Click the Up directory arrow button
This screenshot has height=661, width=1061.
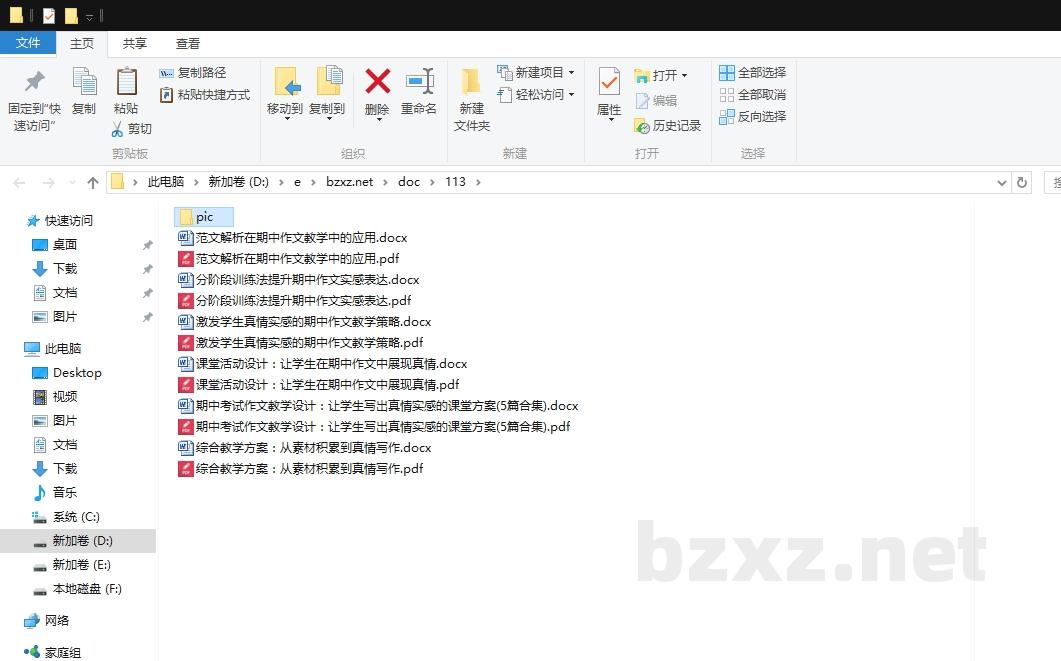[x=93, y=183]
